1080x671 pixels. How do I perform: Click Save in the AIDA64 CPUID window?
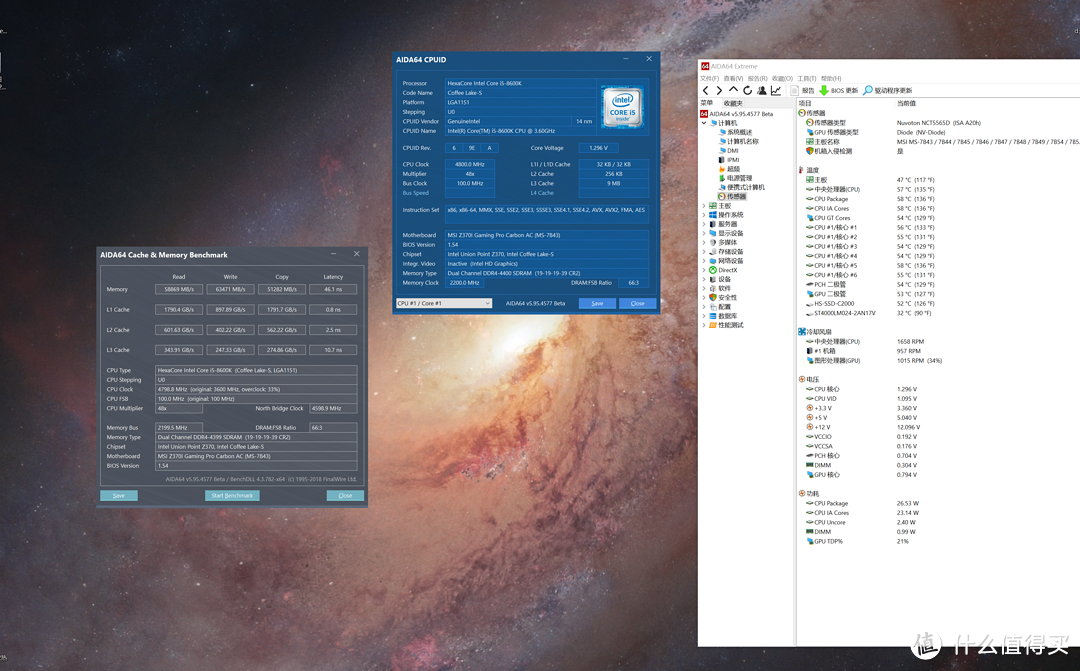pos(597,303)
